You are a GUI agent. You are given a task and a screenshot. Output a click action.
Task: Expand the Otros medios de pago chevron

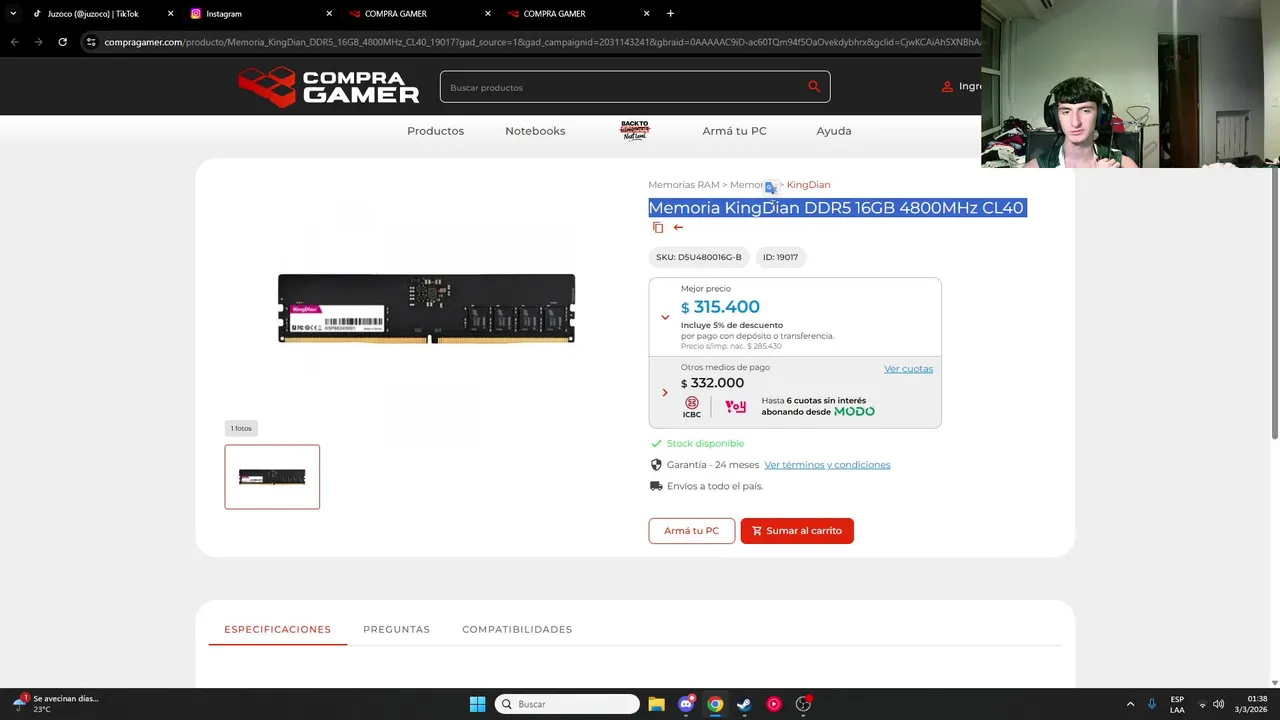click(665, 392)
